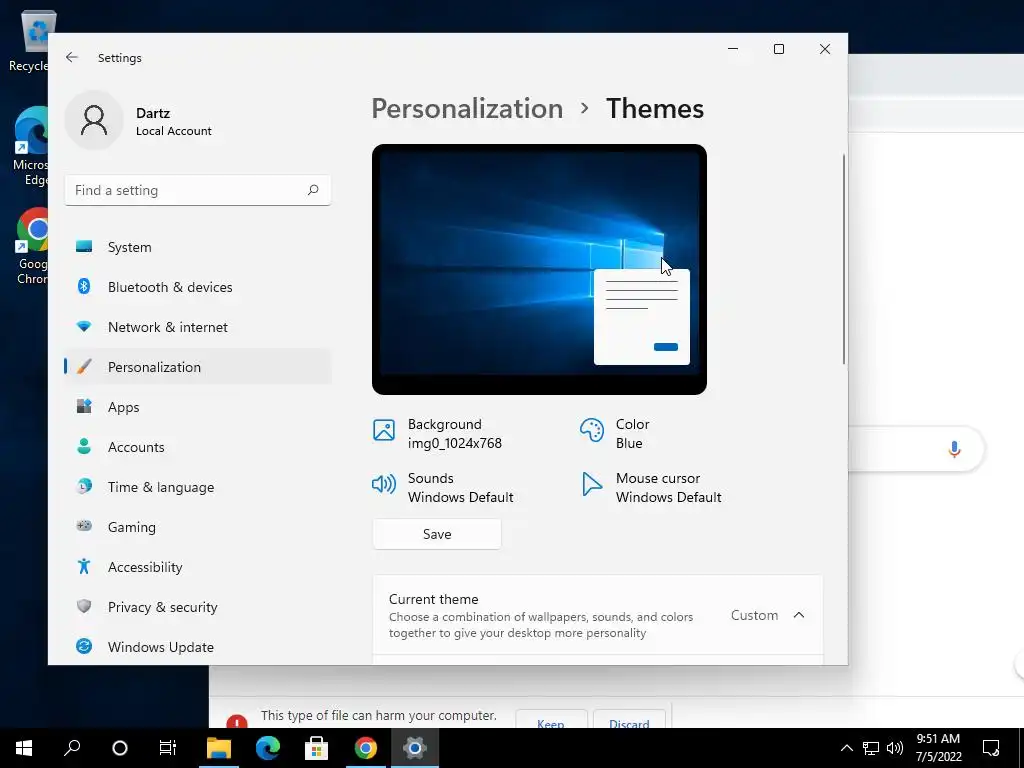Open Color Blue setting

[615, 434]
